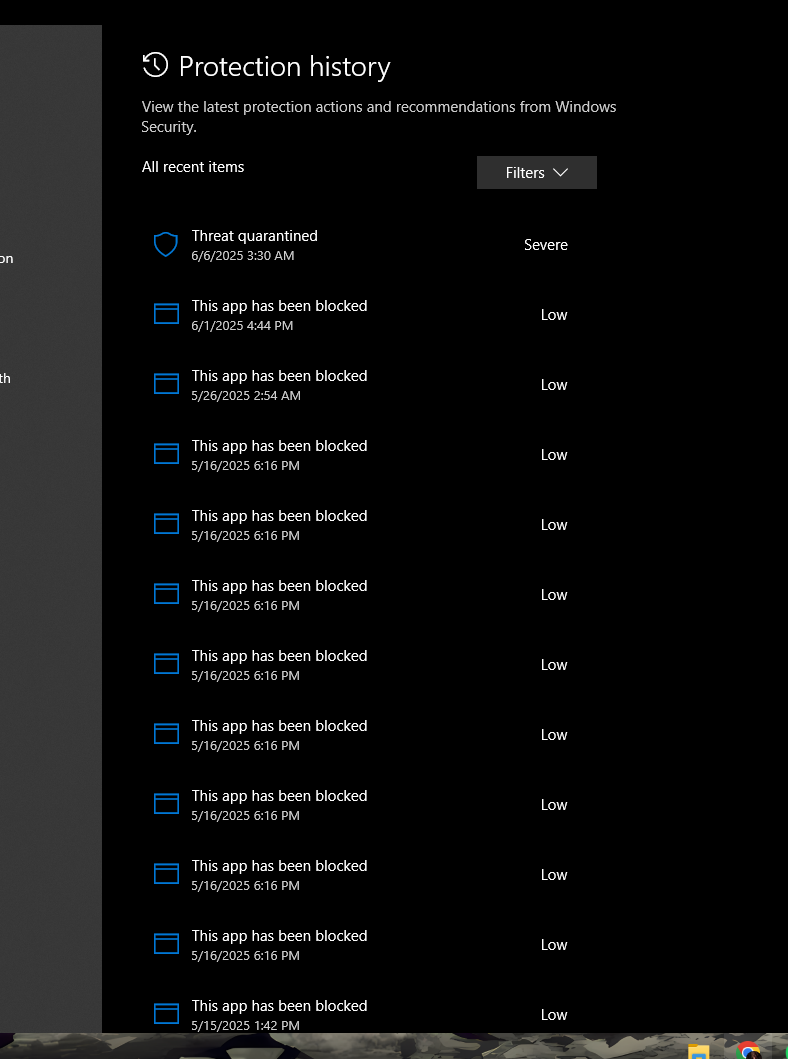Click the chevron arrow on Filters button

(x=560, y=173)
